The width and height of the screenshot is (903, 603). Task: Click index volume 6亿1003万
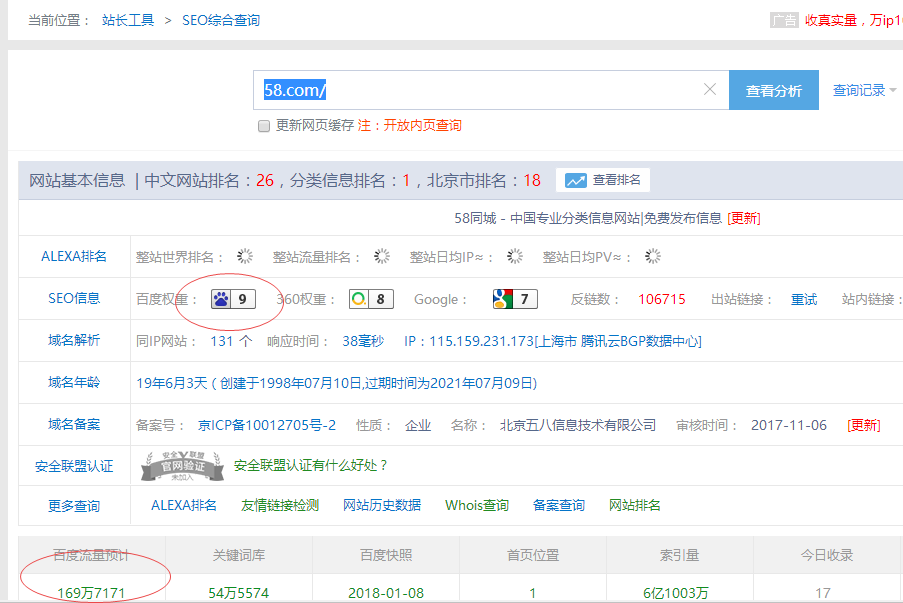676,593
